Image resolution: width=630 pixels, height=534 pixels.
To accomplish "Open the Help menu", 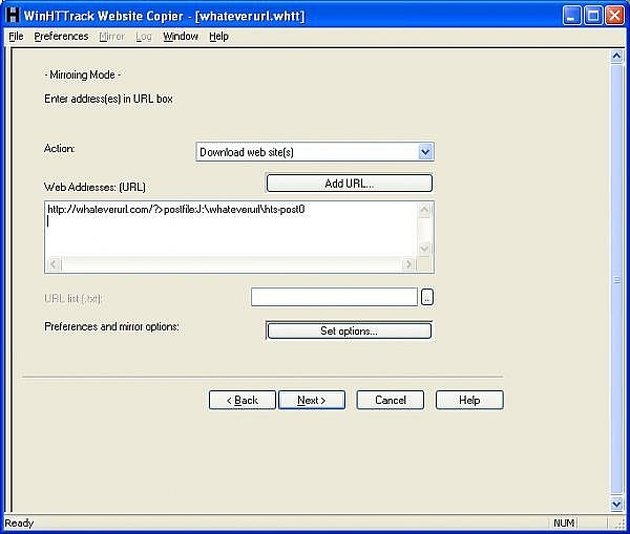I will [x=219, y=36].
